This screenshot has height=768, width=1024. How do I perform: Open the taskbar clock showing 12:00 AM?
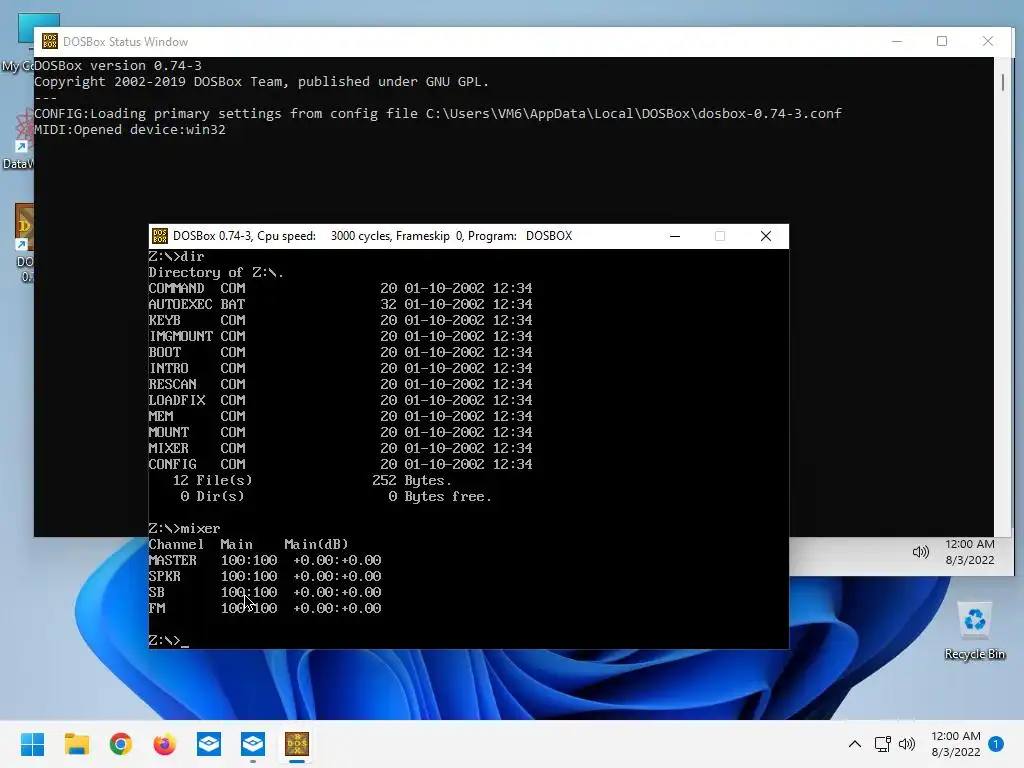(956, 744)
